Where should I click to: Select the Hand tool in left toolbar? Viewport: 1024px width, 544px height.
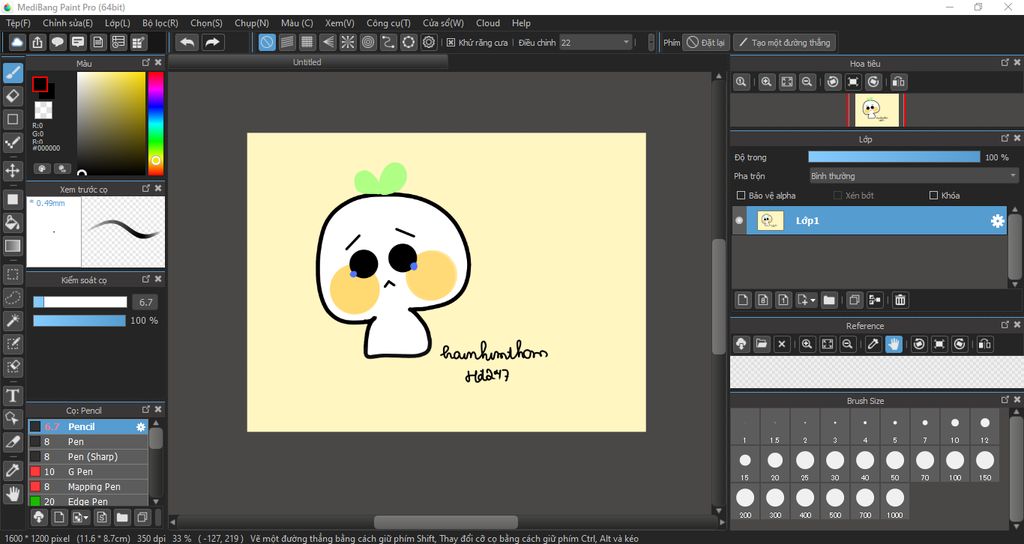[x=12, y=494]
